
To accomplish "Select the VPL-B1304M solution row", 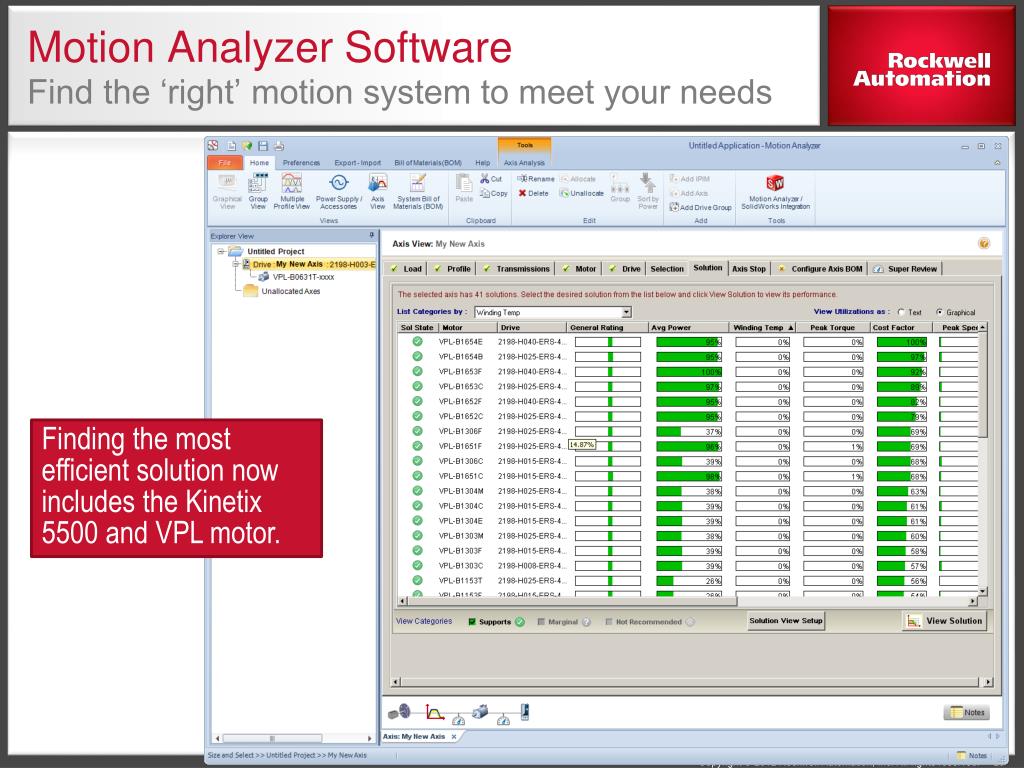I will 689,491.
